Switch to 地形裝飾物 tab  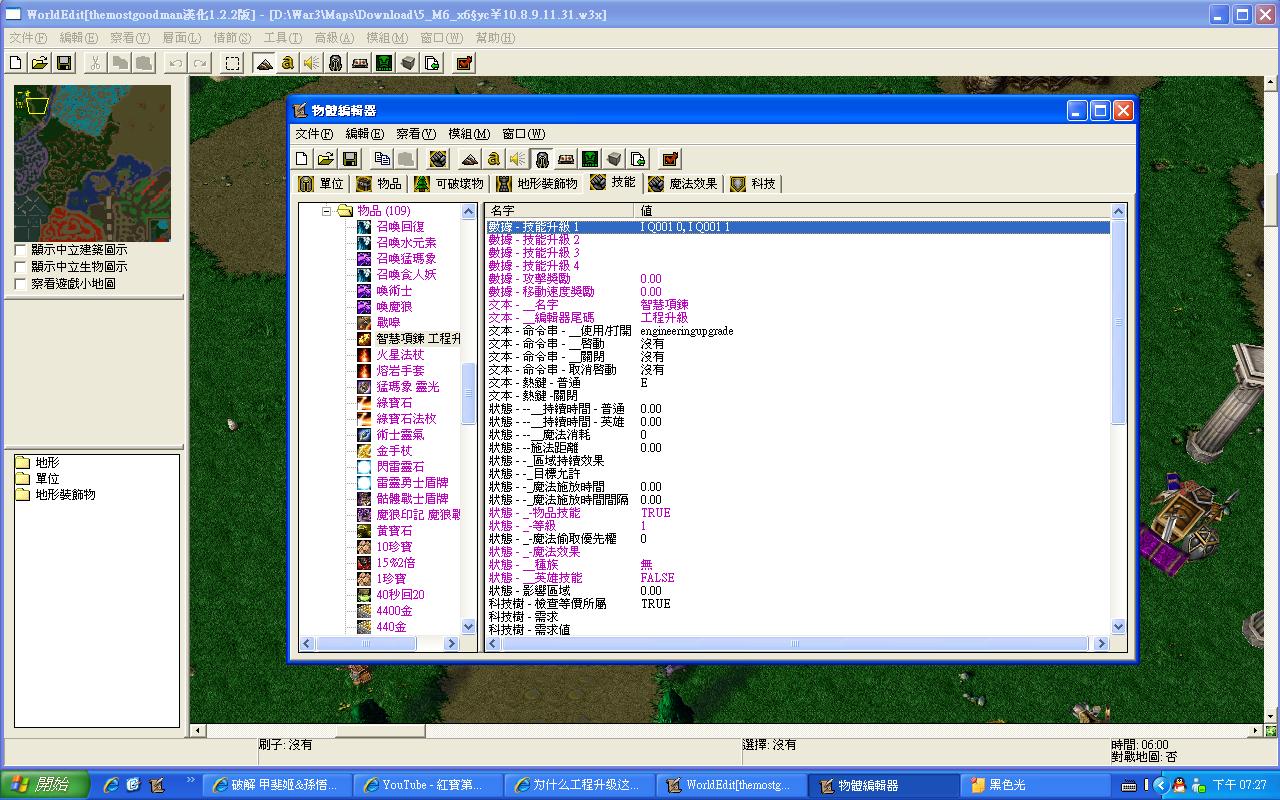point(537,184)
